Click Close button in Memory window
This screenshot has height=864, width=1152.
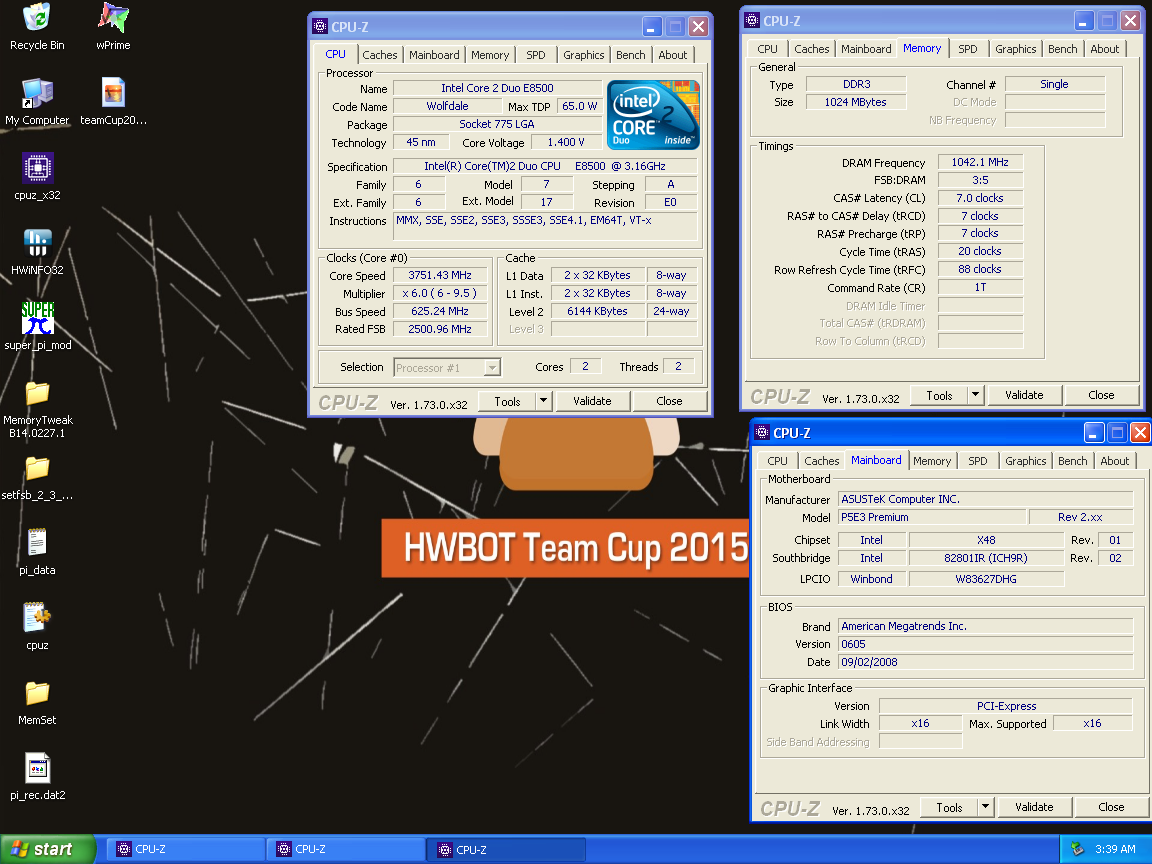coord(1101,395)
